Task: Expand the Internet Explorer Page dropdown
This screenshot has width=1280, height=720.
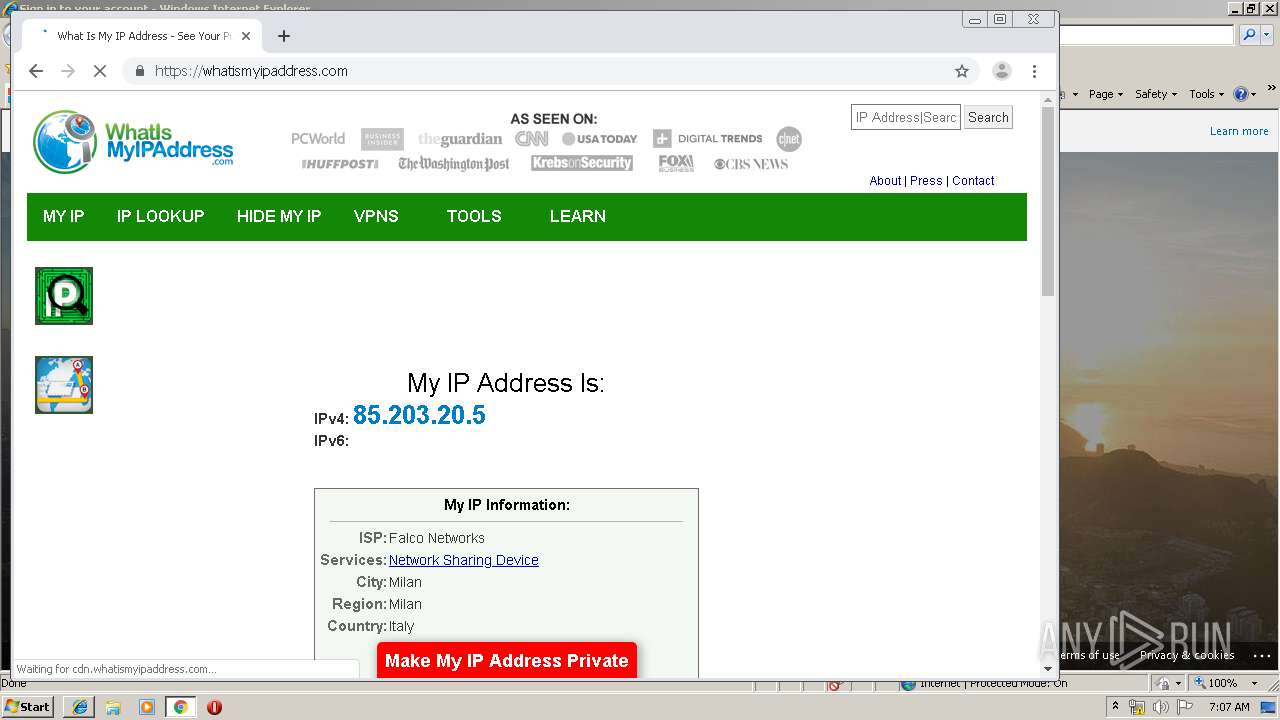Action: [x=1106, y=94]
